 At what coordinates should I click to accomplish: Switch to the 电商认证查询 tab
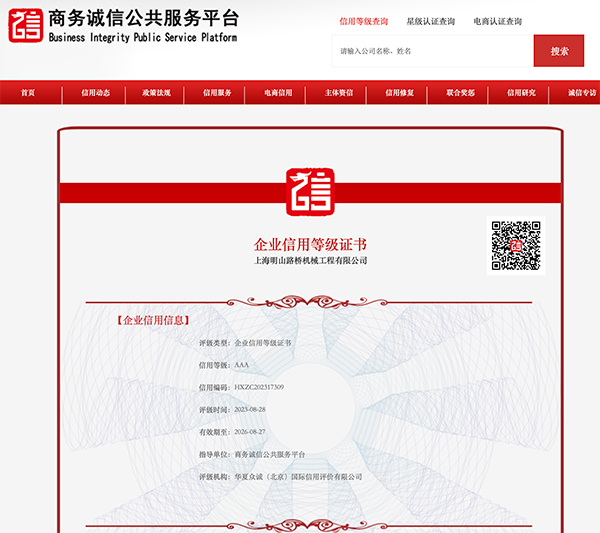point(497,21)
